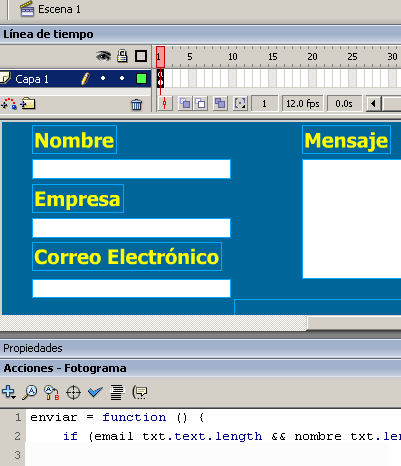
Task: Delete layer with the trash can icon
Action: [x=136, y=105]
